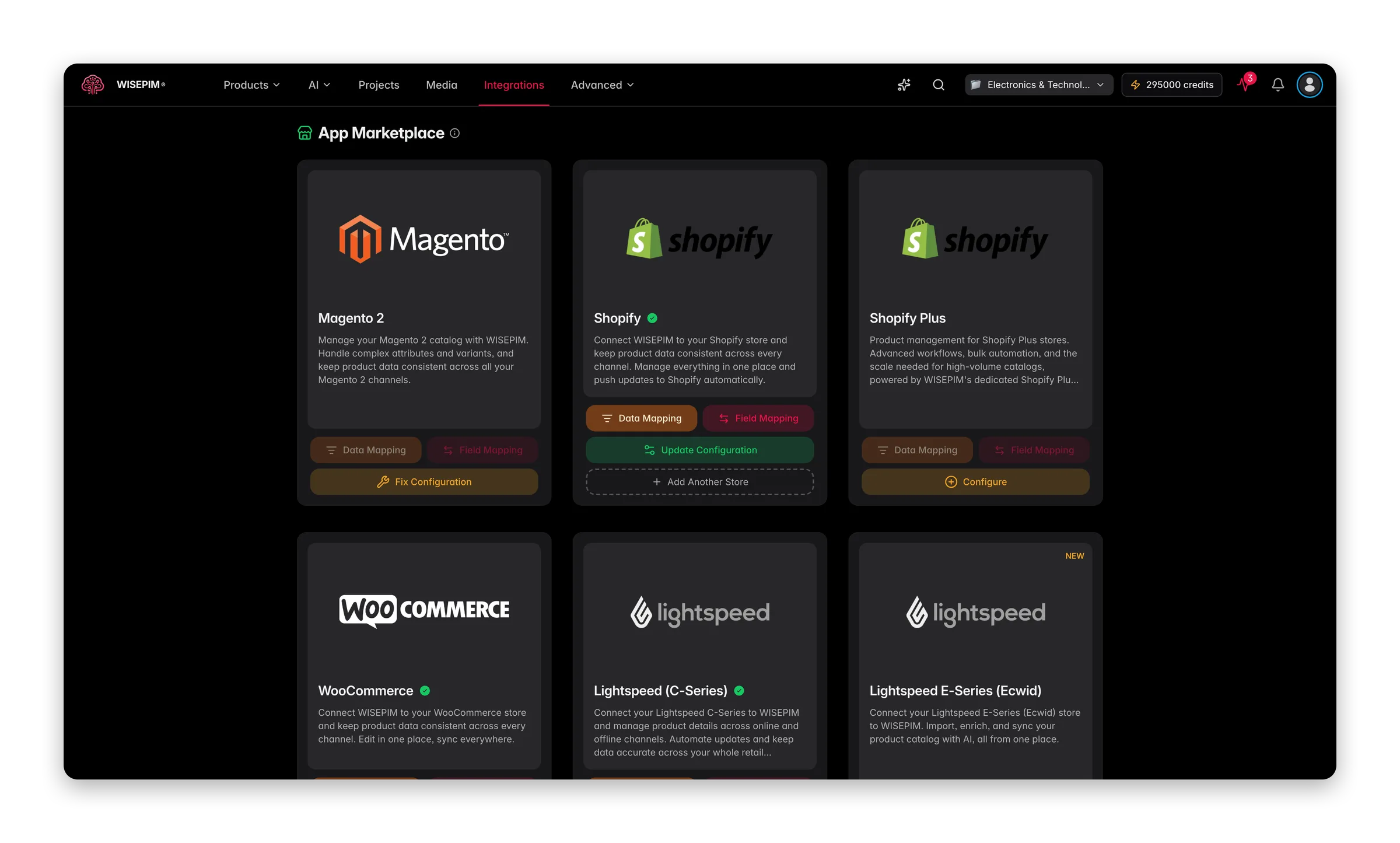Screen dimensions: 1400x843
Task: Click the lightning bolt credits icon
Action: pyautogui.click(x=1136, y=85)
